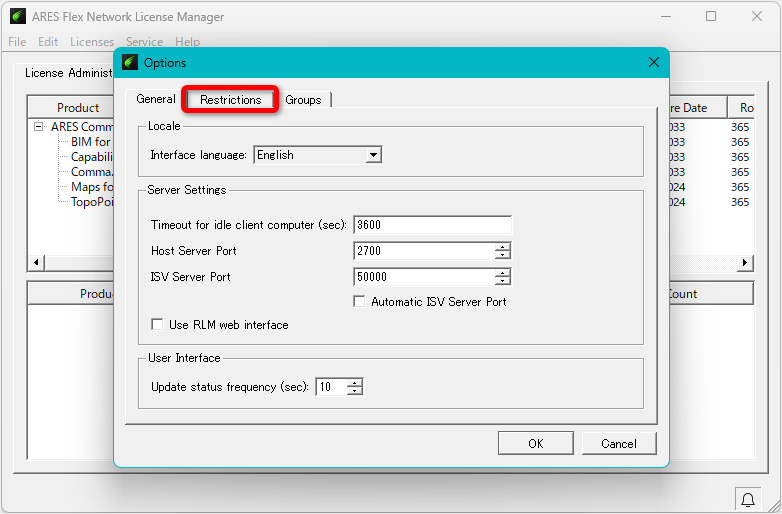Open the Licenses menu
This screenshot has height=514, width=782.
pos(92,42)
